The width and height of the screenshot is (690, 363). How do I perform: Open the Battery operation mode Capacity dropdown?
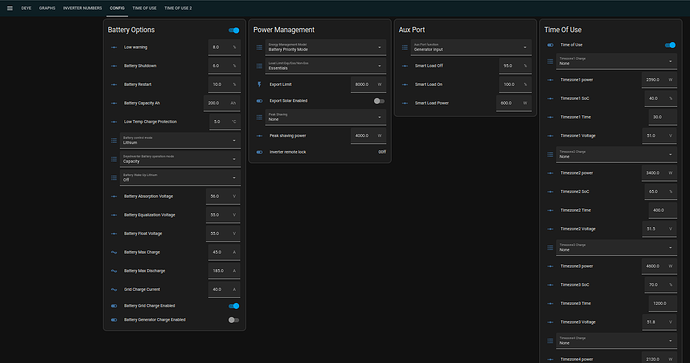[180, 159]
